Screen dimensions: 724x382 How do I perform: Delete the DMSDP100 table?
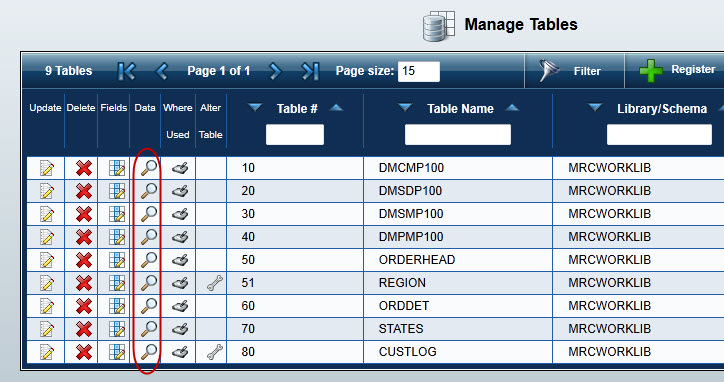[84, 191]
